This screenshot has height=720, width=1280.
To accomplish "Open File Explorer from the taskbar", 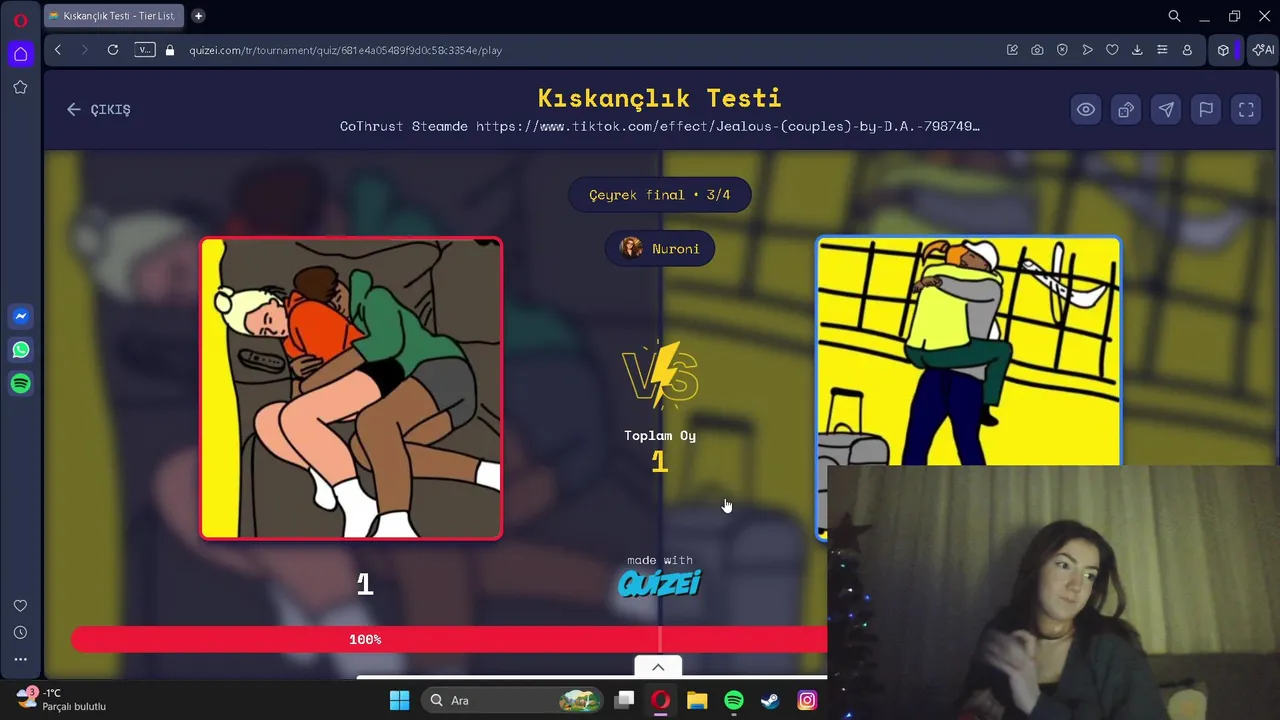I will pyautogui.click(x=697, y=701).
